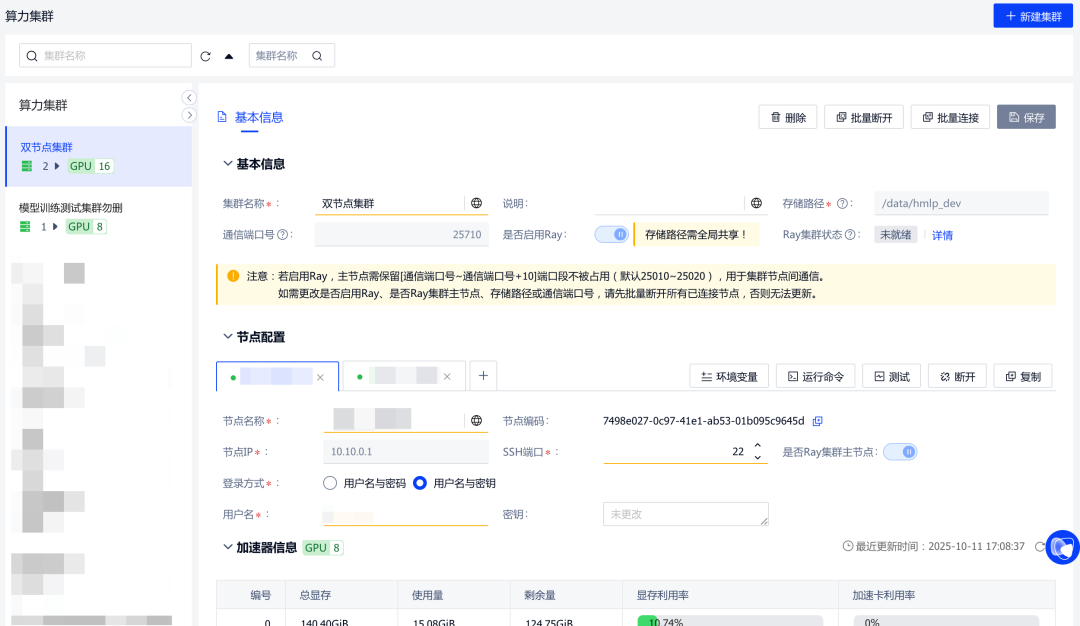Increase the SSH端口 value with up arrow
This screenshot has height=626, width=1080.
[x=757, y=446]
